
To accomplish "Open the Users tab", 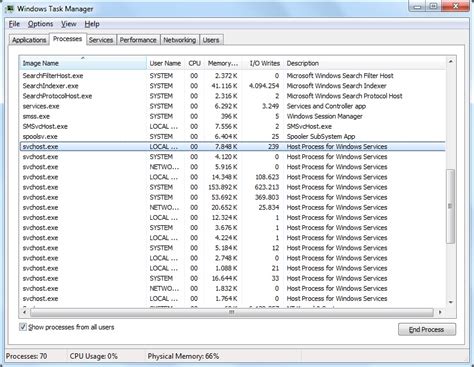I will tap(211, 40).
